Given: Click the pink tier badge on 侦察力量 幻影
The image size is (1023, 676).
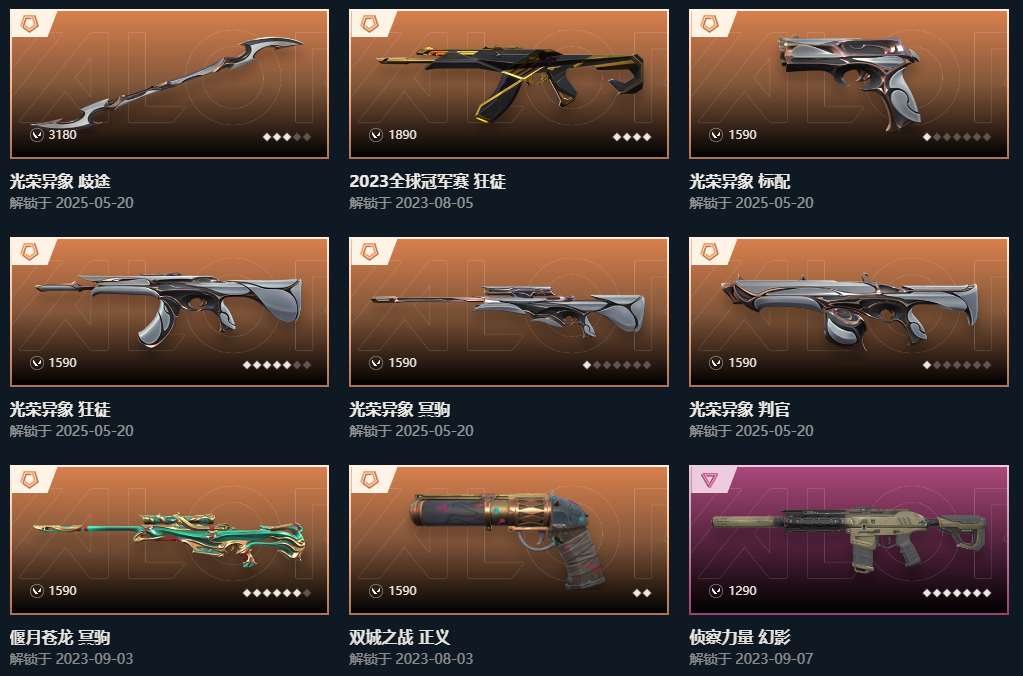Looking at the screenshot, I should click(x=710, y=480).
